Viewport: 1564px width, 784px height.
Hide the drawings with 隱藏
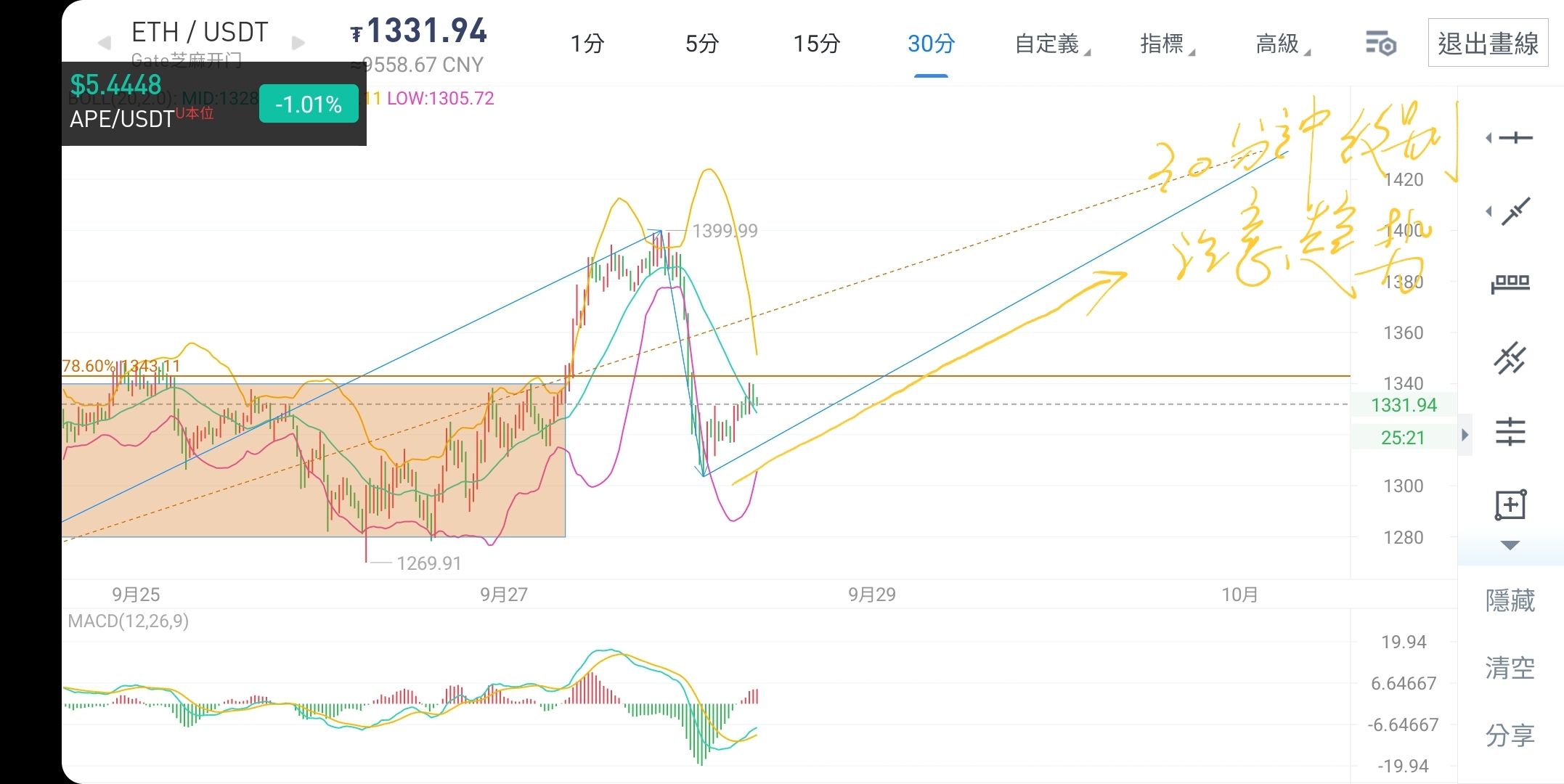point(1510,601)
